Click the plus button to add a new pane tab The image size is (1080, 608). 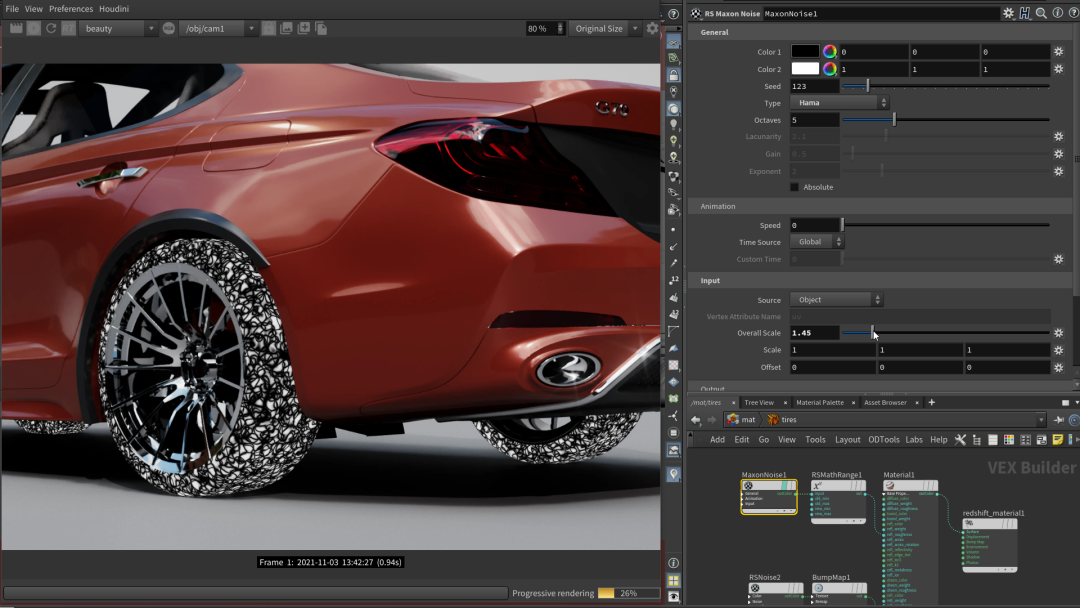coord(931,402)
